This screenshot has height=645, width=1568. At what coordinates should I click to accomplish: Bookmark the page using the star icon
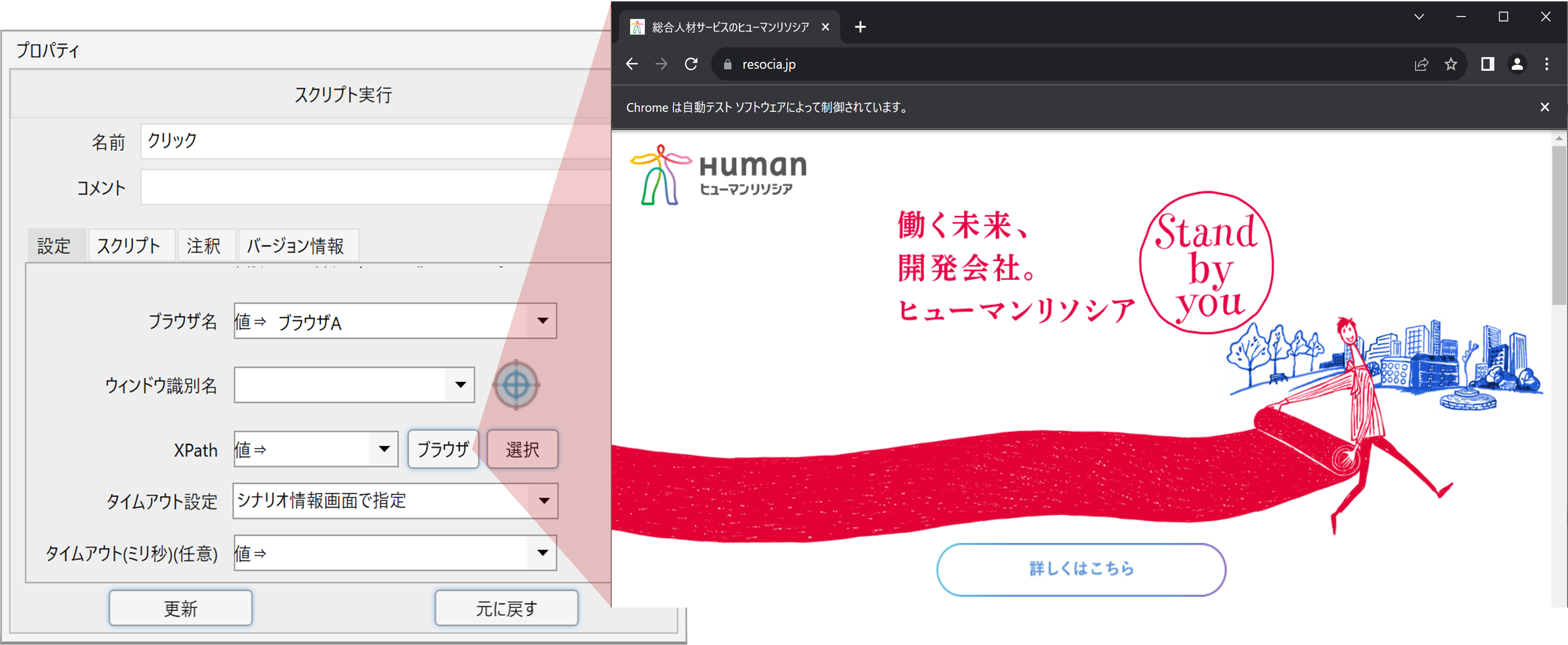tap(1451, 64)
